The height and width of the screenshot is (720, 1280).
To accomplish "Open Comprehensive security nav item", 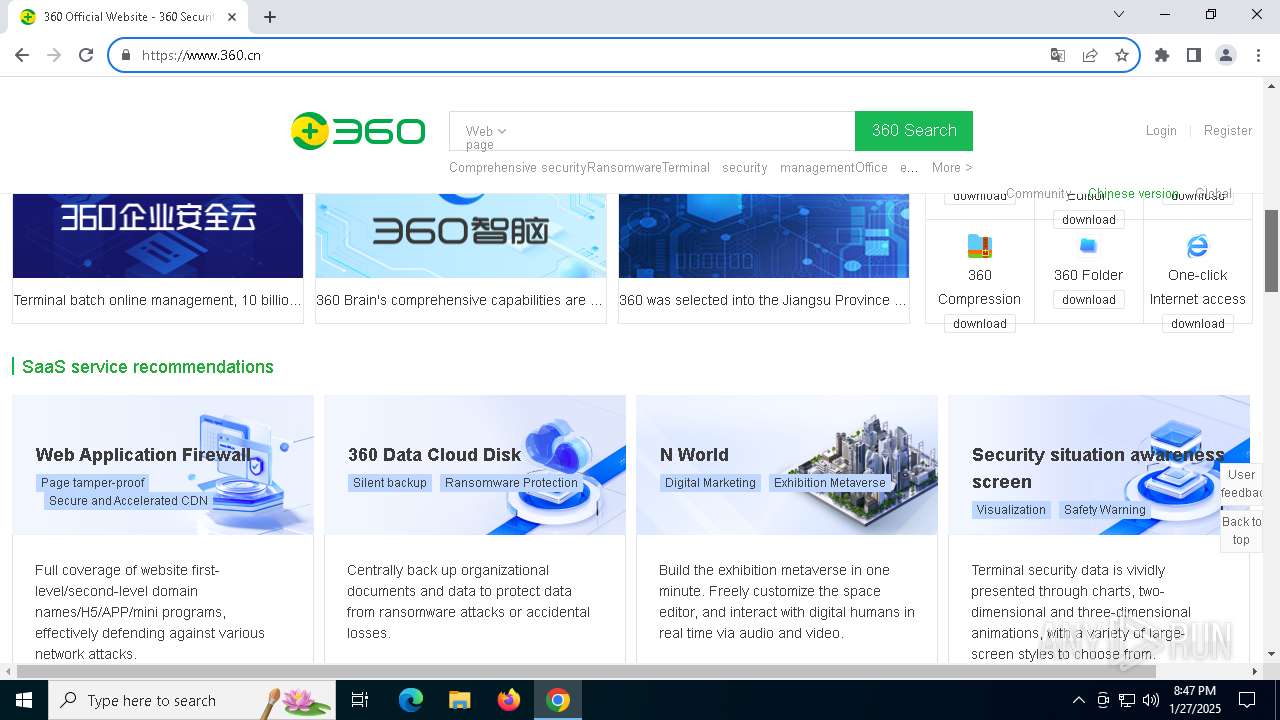I will (x=518, y=168).
